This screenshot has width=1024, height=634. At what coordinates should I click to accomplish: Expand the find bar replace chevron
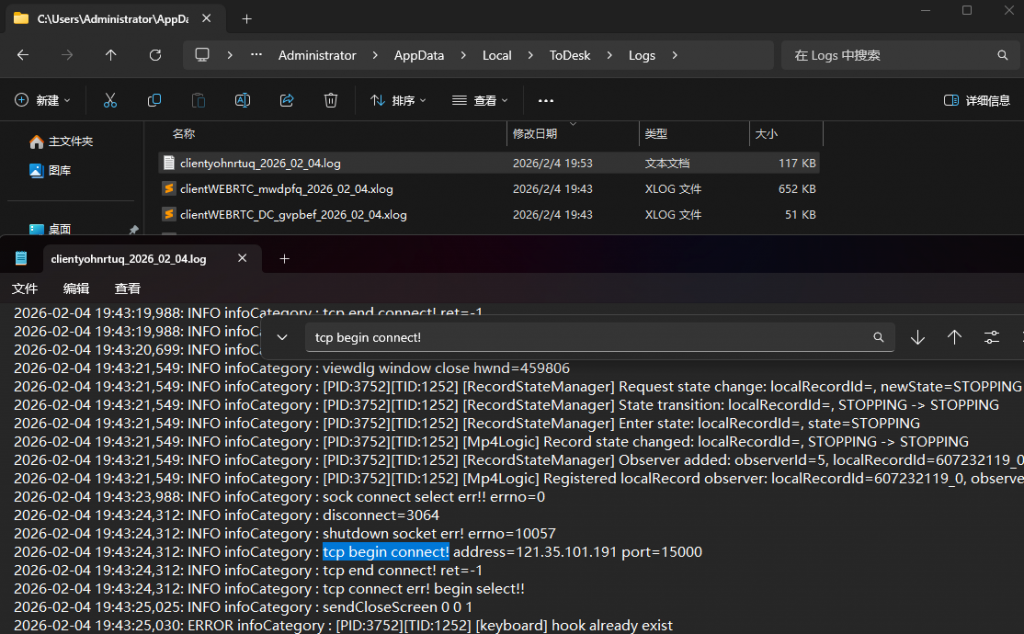[x=282, y=338]
